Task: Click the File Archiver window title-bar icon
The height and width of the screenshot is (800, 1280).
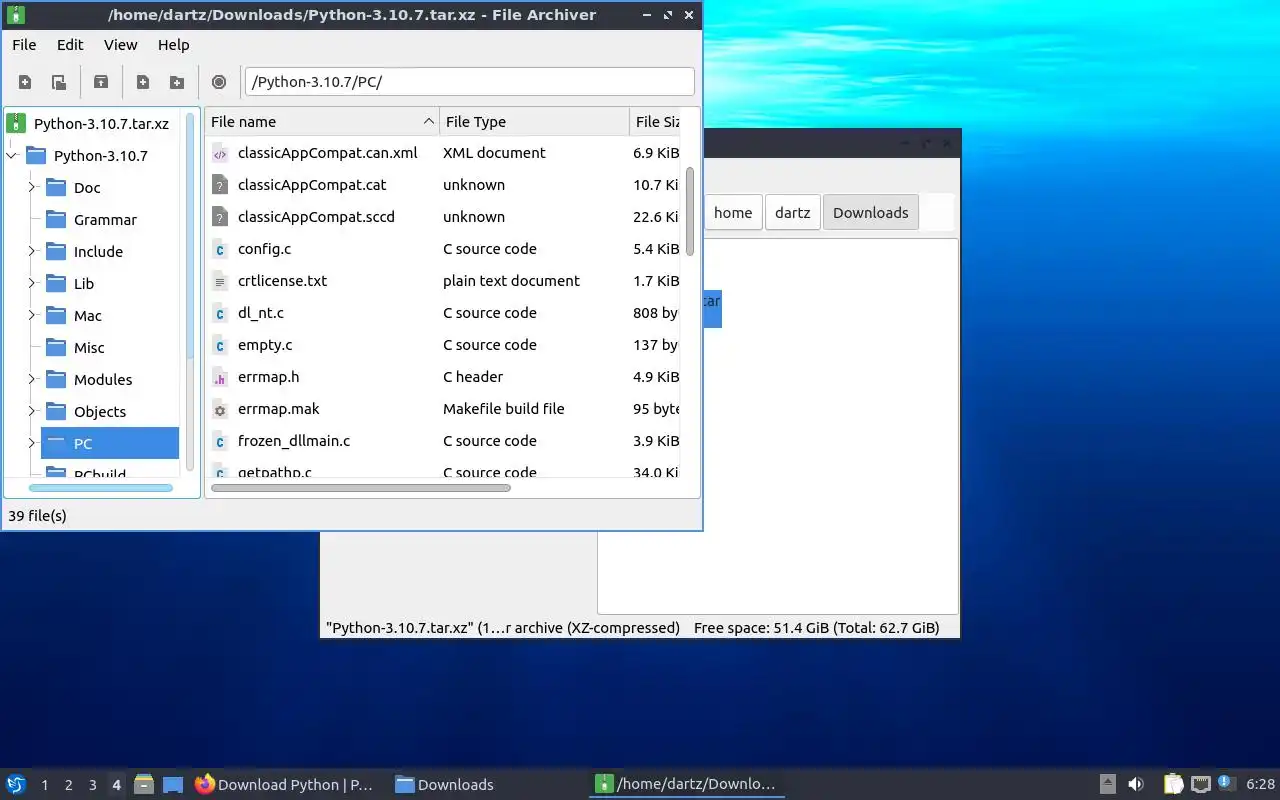Action: [16, 15]
